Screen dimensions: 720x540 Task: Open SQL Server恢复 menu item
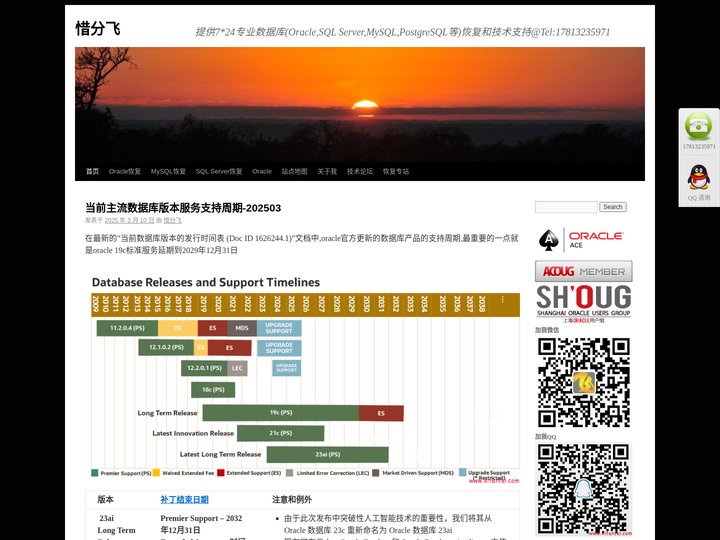tap(219, 171)
